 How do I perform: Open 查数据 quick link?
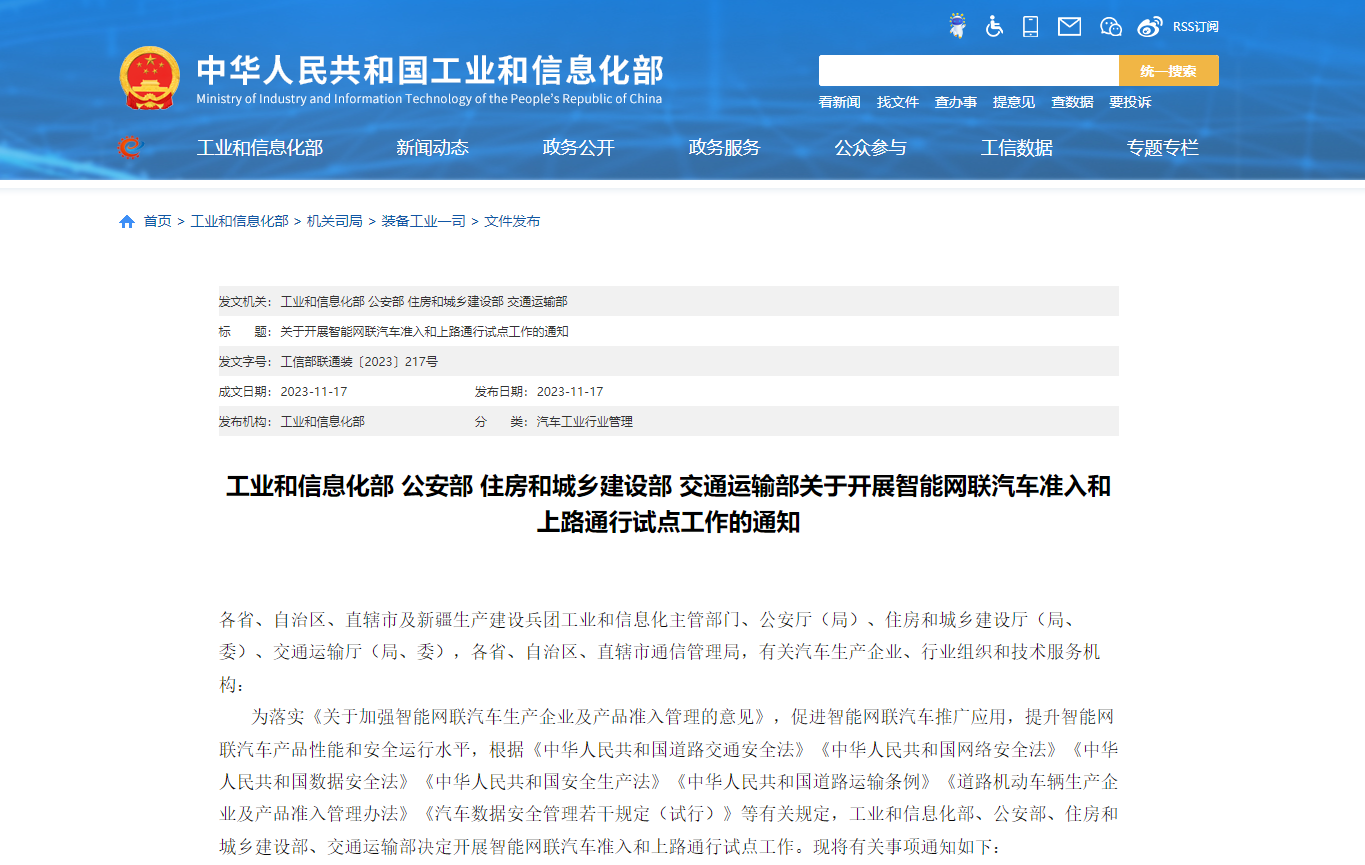1072,102
